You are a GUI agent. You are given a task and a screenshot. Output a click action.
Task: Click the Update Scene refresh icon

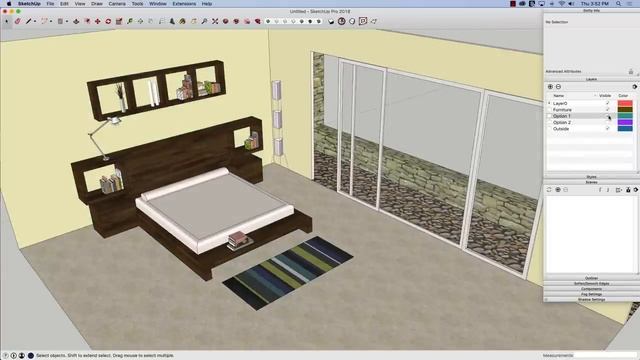[x=549, y=190]
